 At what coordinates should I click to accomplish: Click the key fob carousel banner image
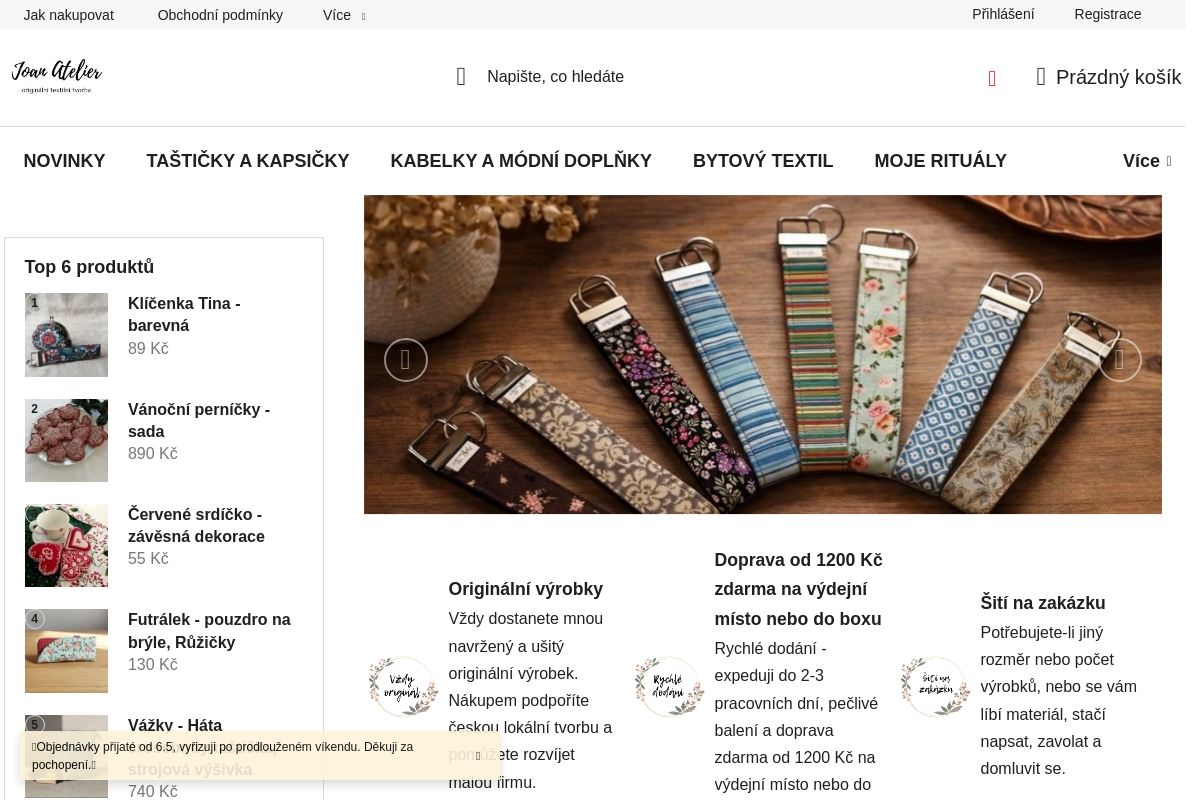(x=763, y=354)
